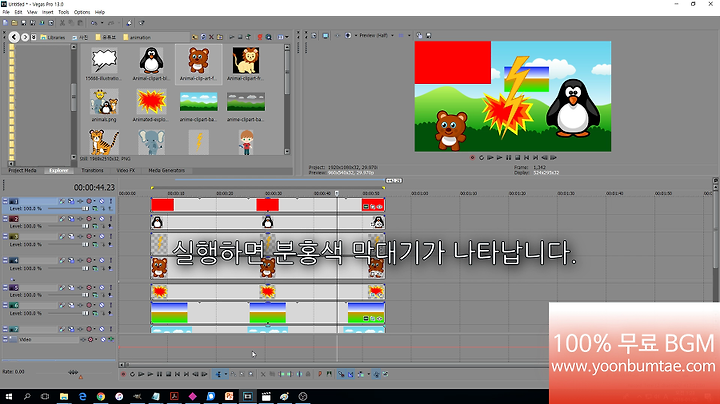Adjust Level slider on track 1
This screenshot has height=404, width=720.
pos(85,208)
